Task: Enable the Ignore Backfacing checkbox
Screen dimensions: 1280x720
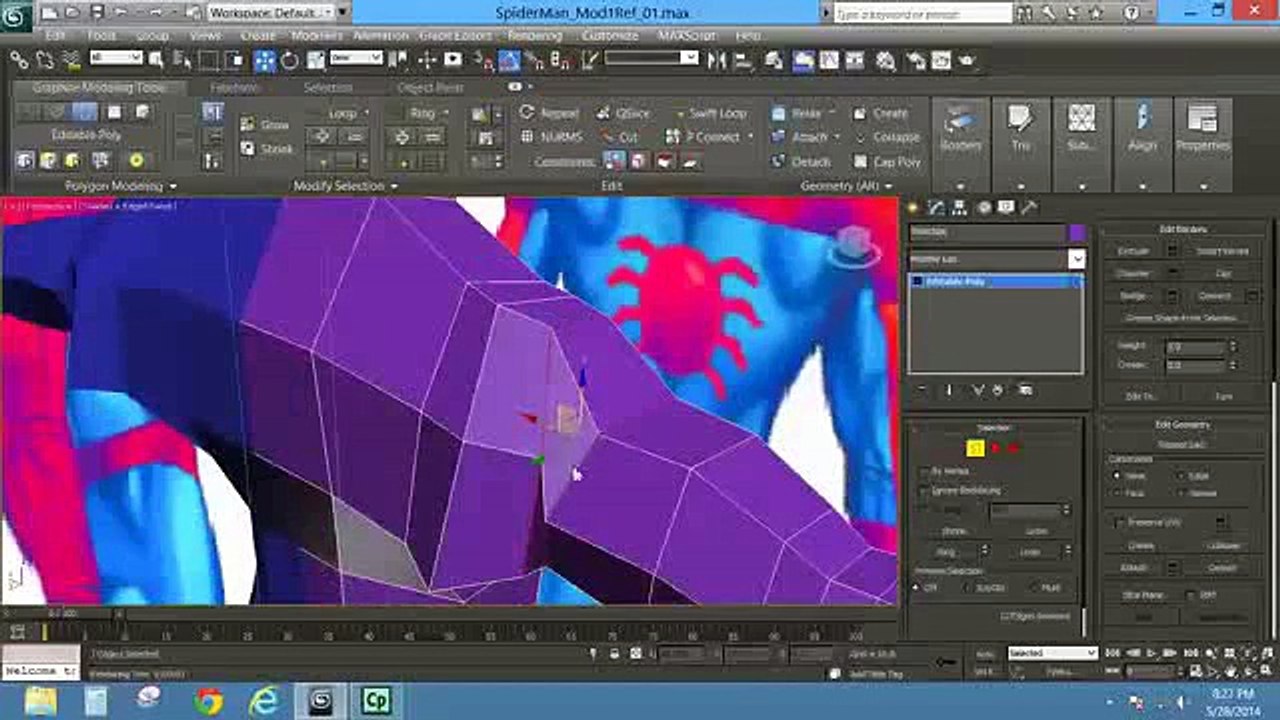Action: pos(923,491)
